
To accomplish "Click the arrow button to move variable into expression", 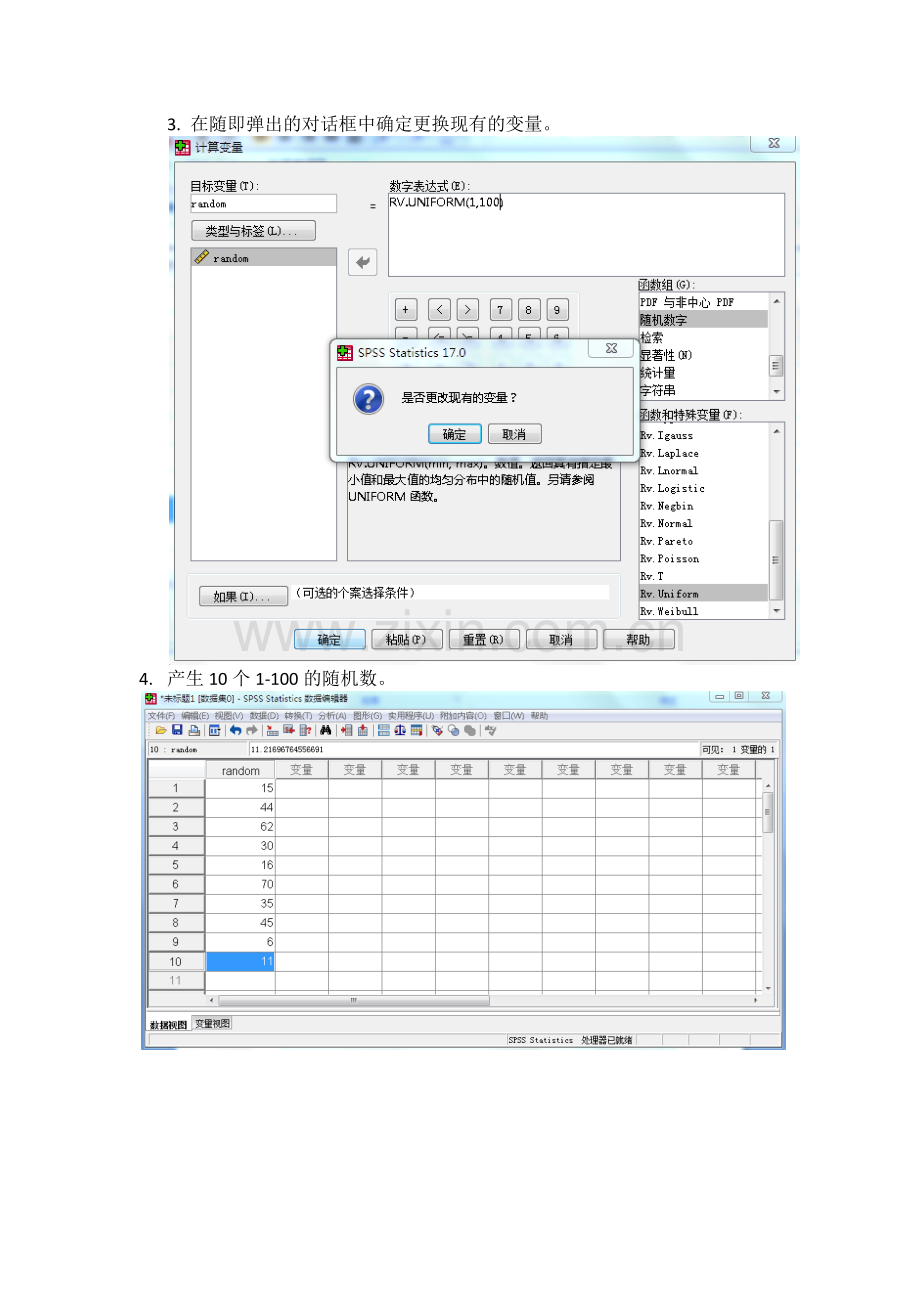I will pos(362,262).
